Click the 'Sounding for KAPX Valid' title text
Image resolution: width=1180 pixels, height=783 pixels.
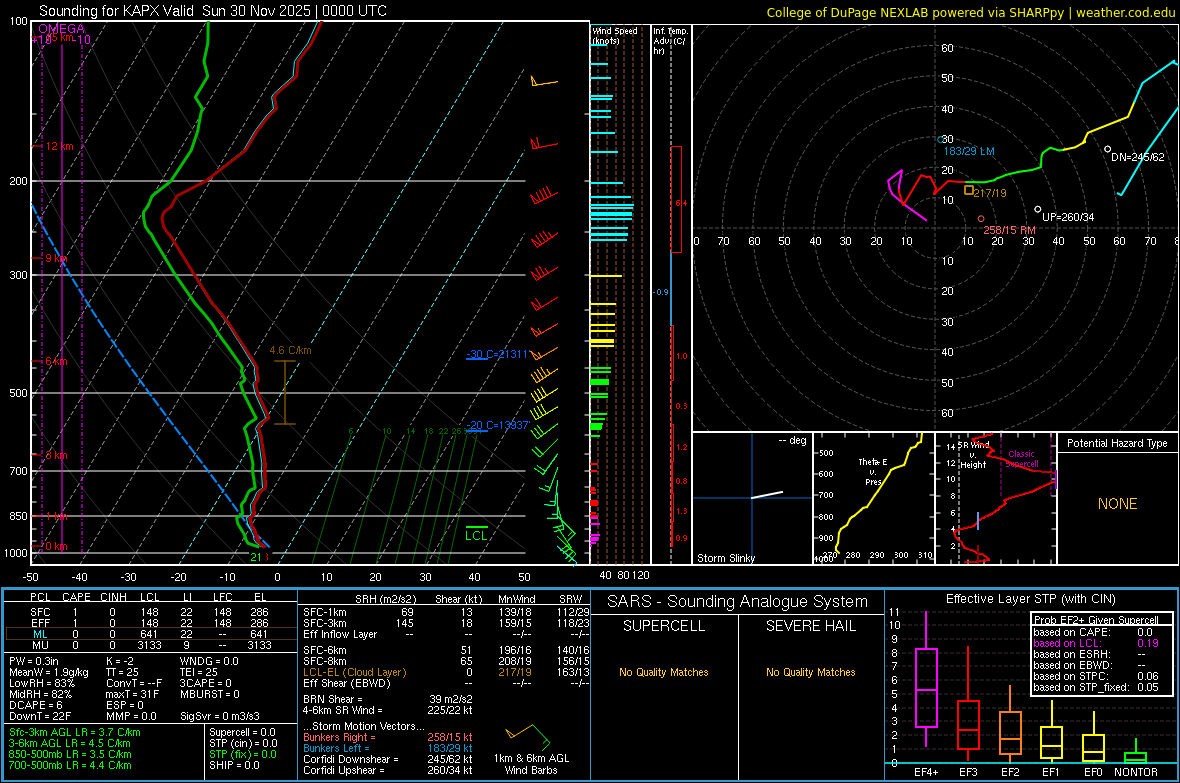point(118,11)
